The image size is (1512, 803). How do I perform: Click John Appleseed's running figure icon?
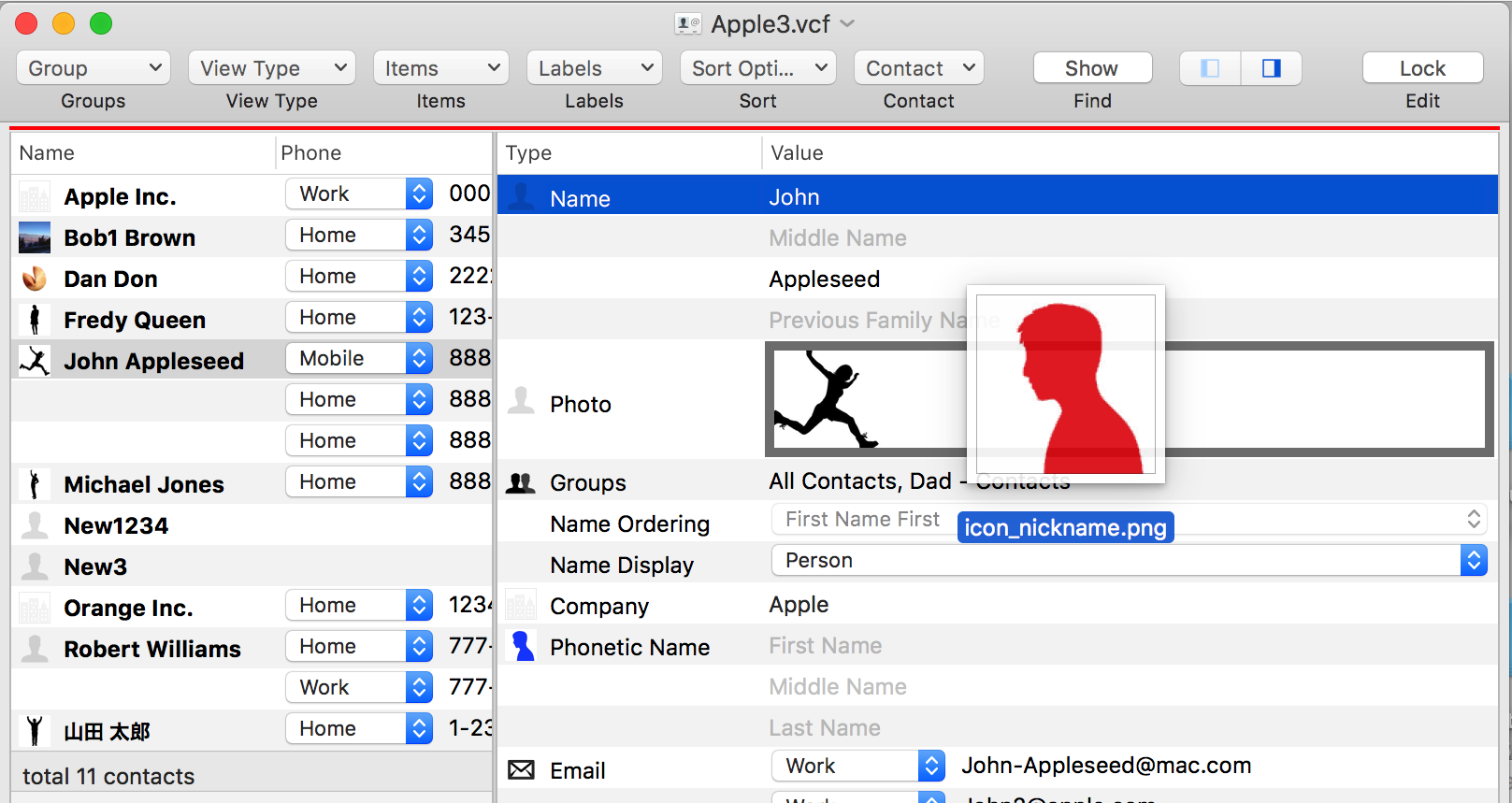(x=35, y=361)
